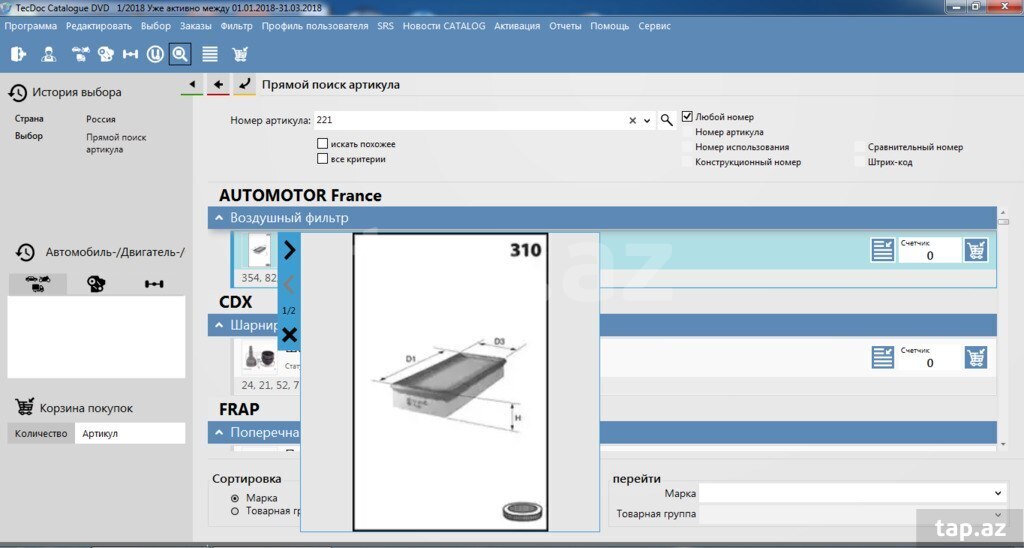This screenshot has width=1024, height=548.
Task: Show the next image in preview popup
Action: coord(289,250)
